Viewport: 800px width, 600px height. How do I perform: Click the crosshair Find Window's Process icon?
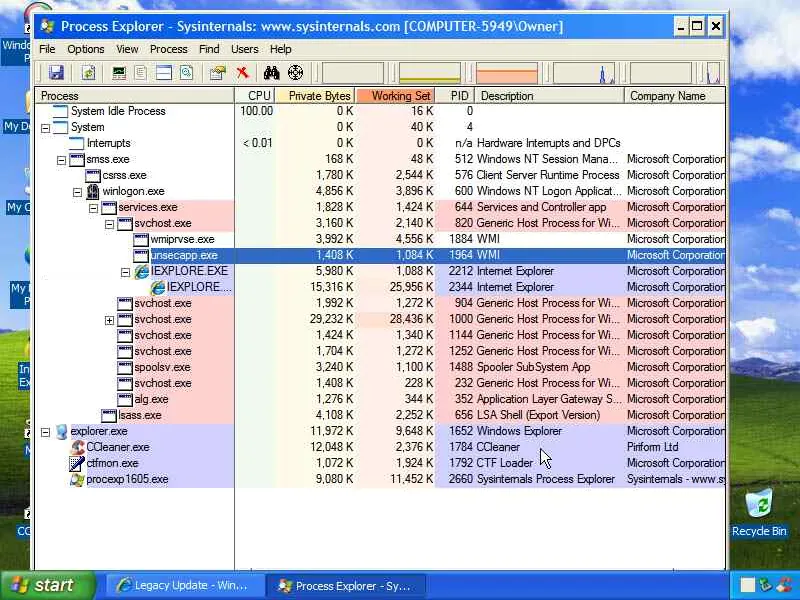[295, 73]
